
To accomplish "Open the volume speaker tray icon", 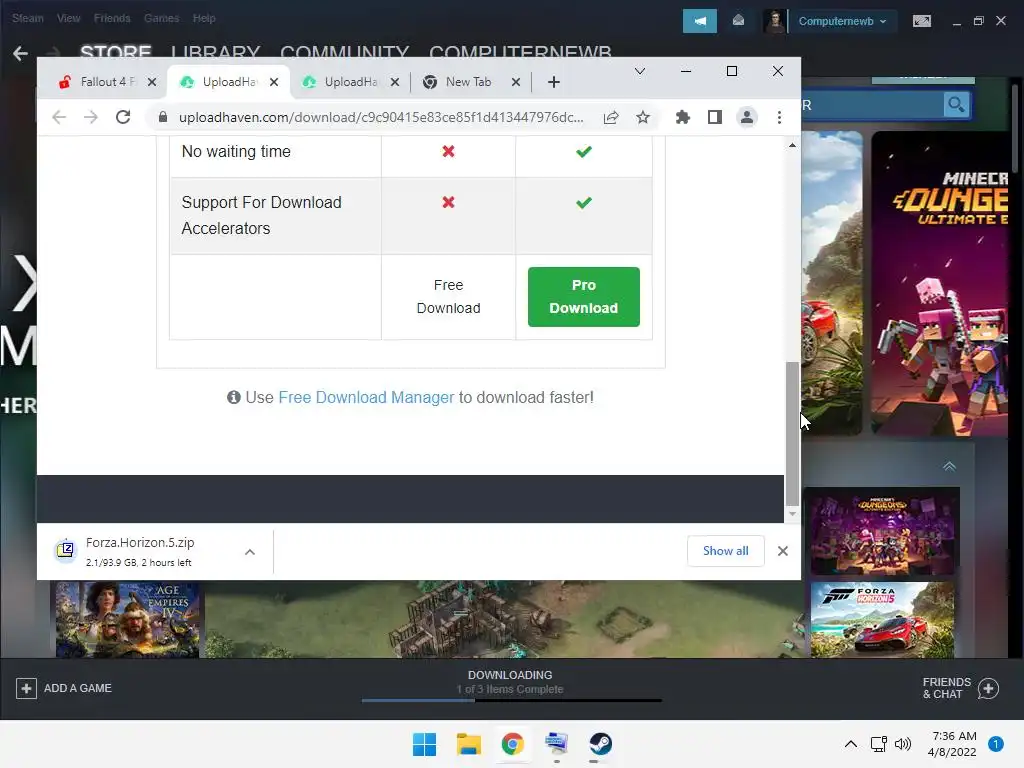I will (903, 744).
